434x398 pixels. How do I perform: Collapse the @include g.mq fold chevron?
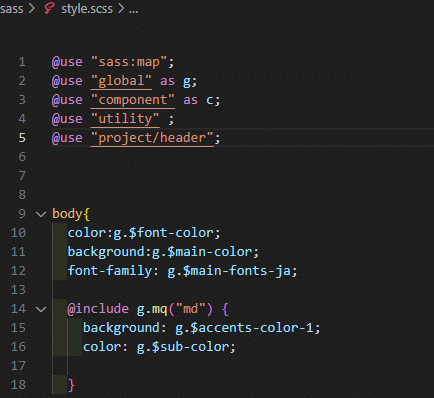tap(41, 309)
